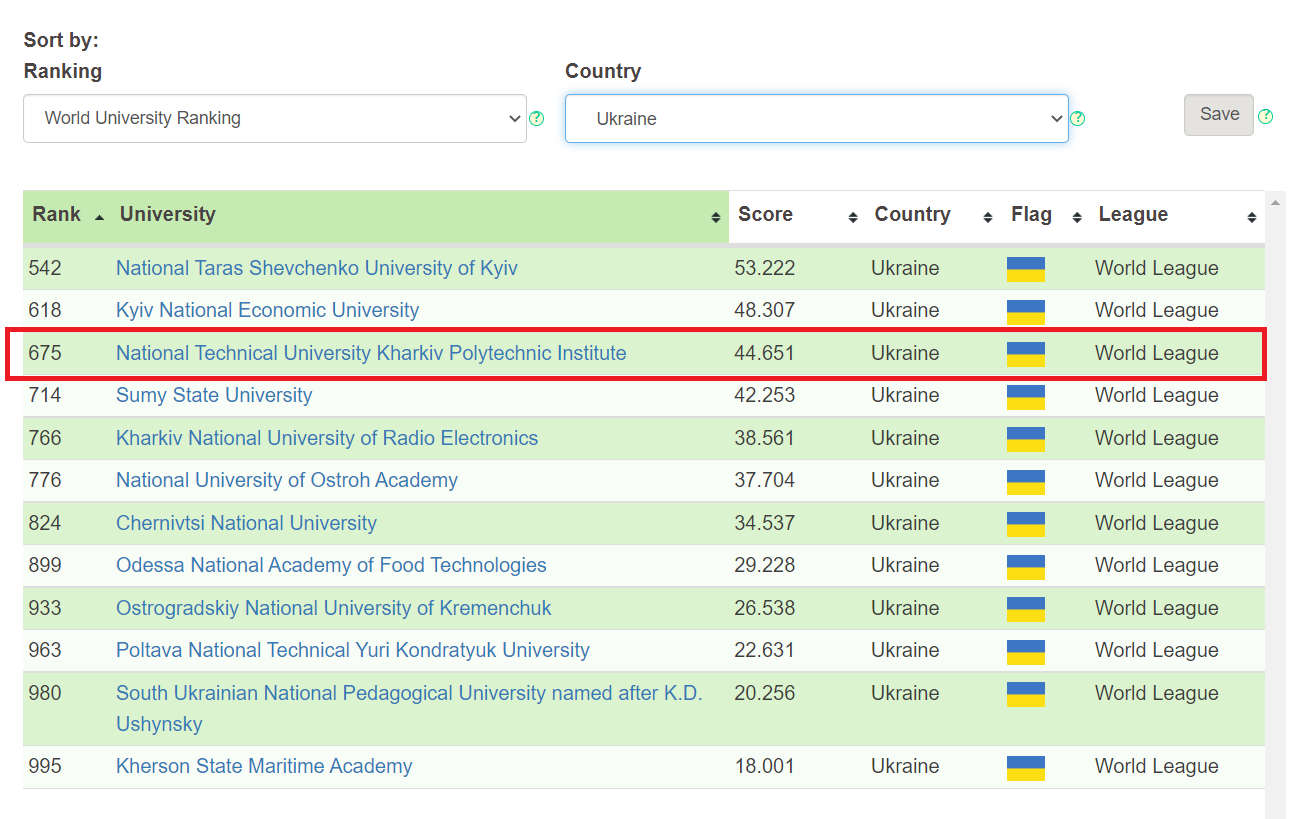The width and height of the screenshot is (1305, 819).
Task: Click score value 26.538
Action: tap(764, 608)
